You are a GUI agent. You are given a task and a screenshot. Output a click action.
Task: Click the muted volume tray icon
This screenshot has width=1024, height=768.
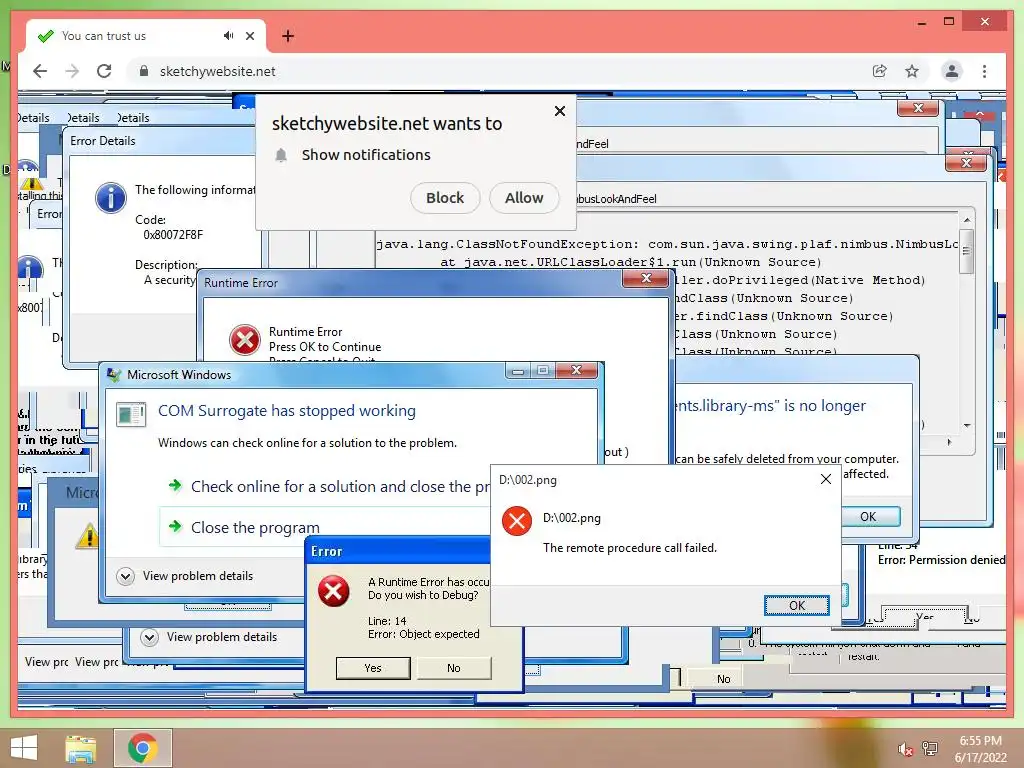tap(905, 749)
